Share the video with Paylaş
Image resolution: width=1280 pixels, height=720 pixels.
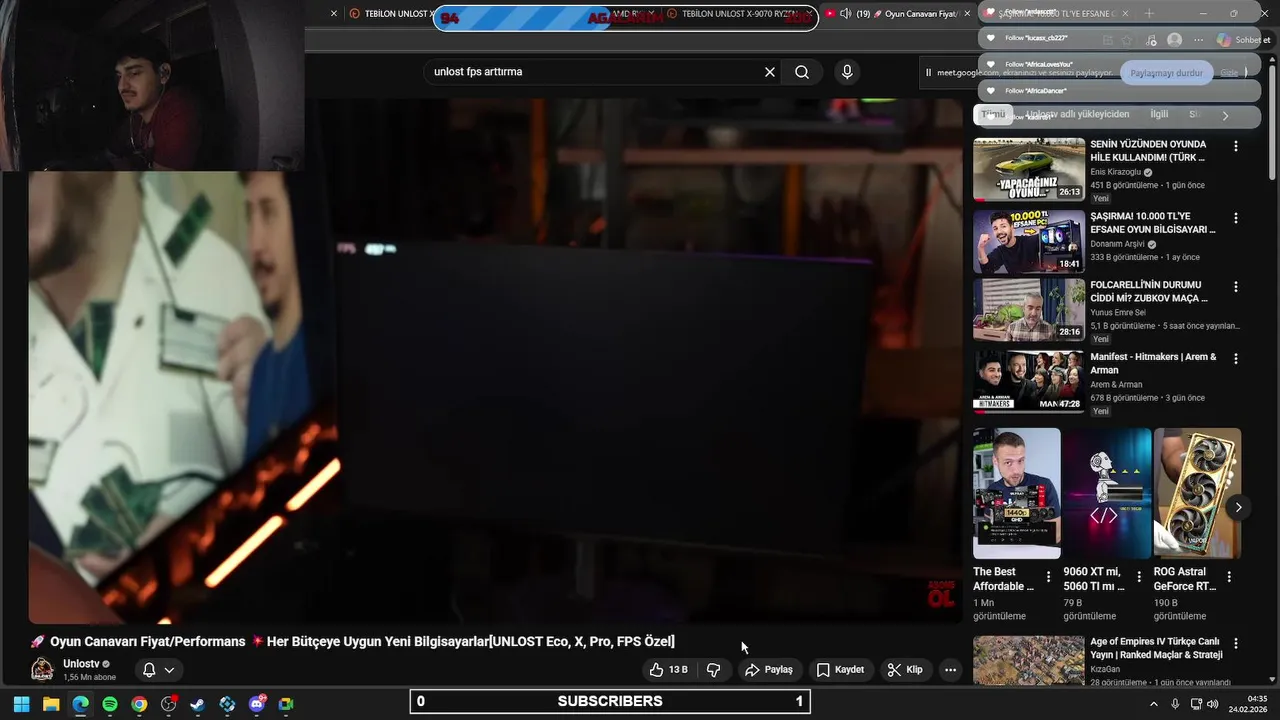tap(769, 670)
